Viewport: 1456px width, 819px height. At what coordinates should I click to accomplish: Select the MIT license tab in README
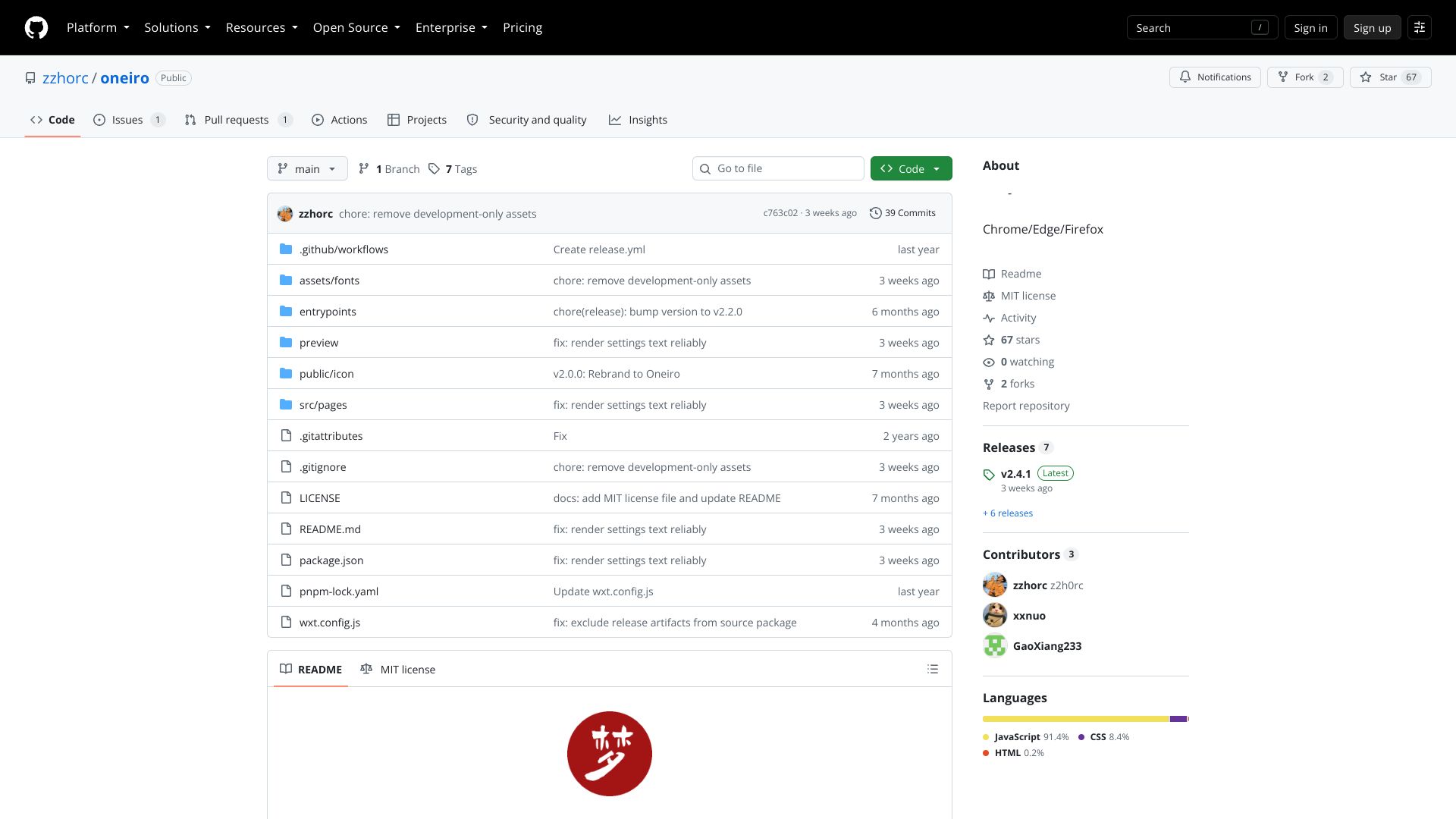point(398,669)
